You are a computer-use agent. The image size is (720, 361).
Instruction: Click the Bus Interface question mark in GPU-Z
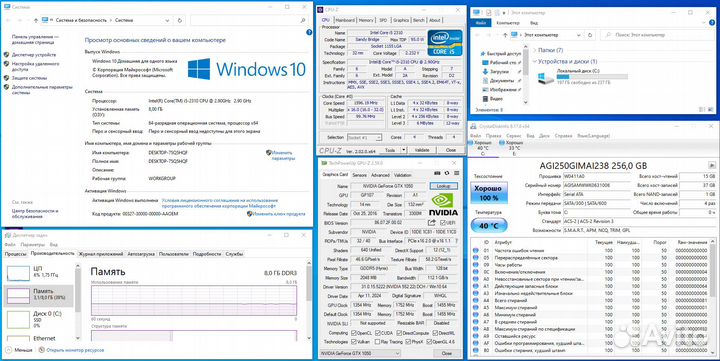tap(457, 241)
